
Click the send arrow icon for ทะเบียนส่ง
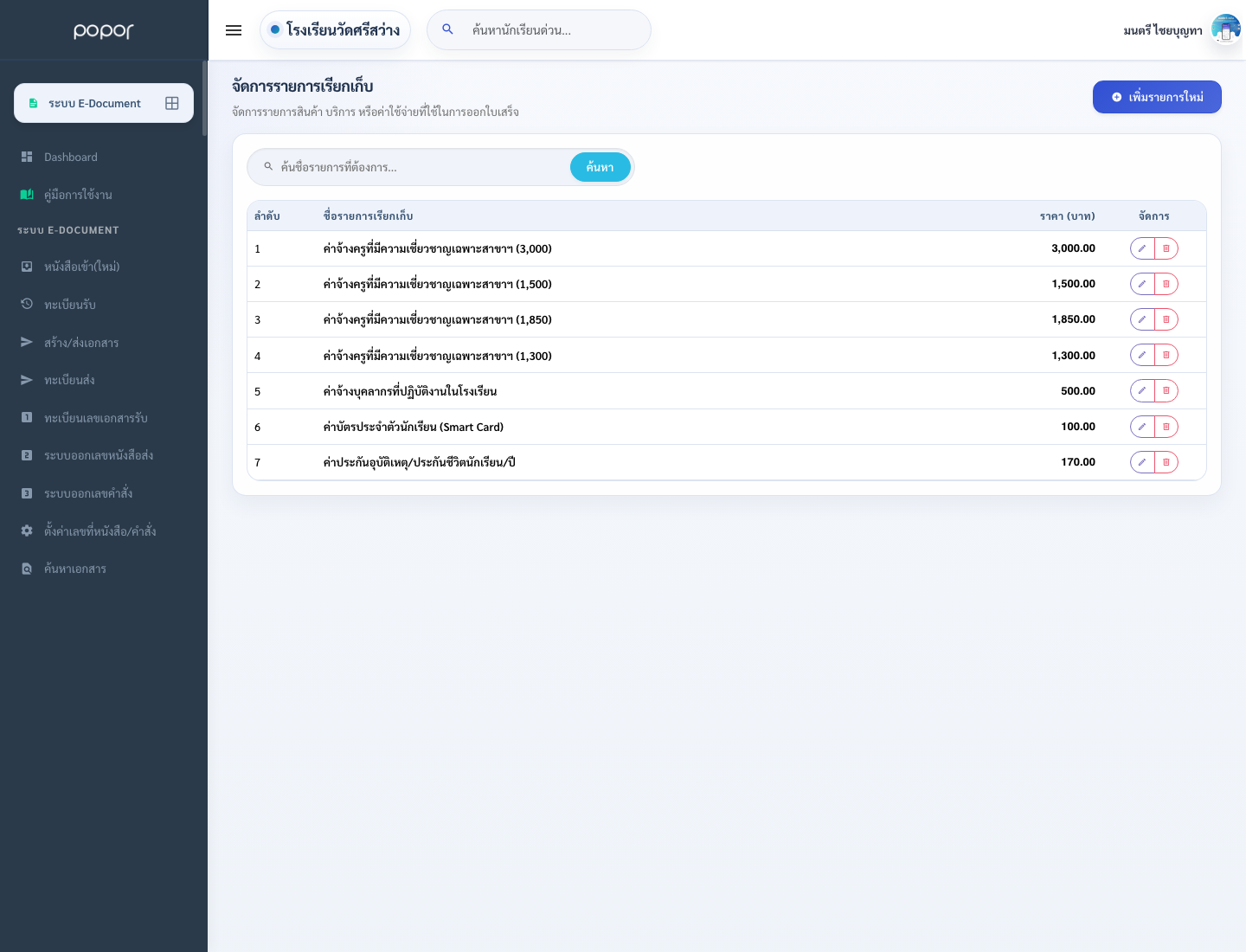coord(27,380)
